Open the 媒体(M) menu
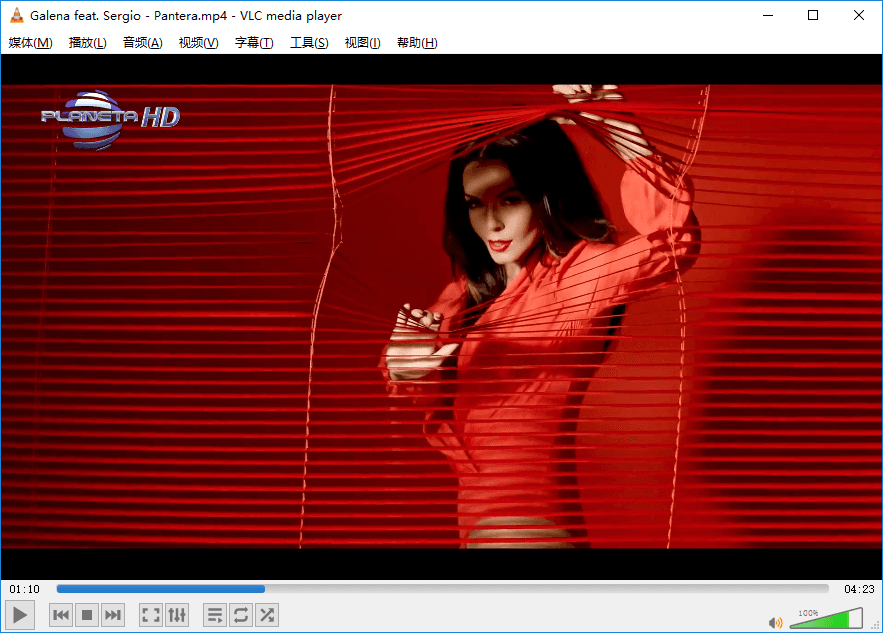 (x=30, y=43)
